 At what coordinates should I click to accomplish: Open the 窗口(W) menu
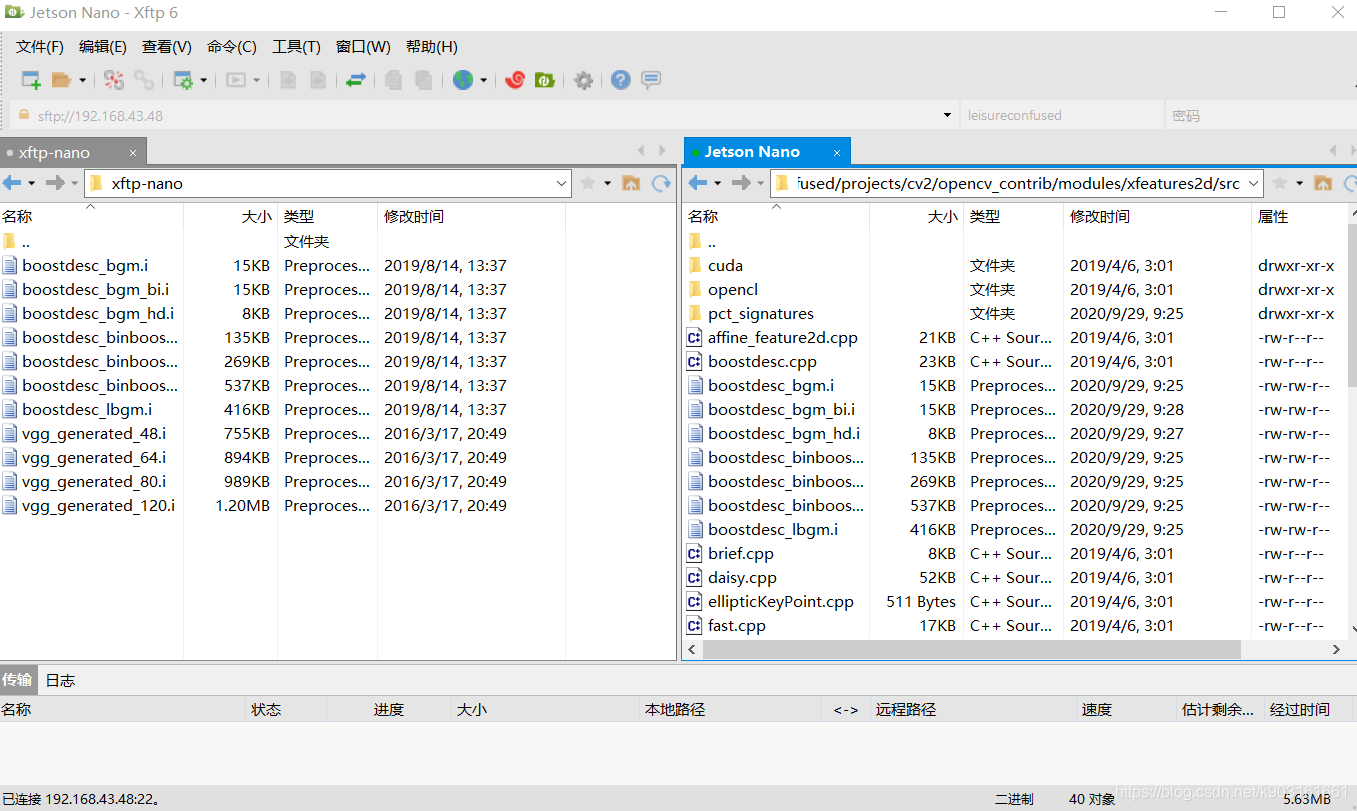363,47
